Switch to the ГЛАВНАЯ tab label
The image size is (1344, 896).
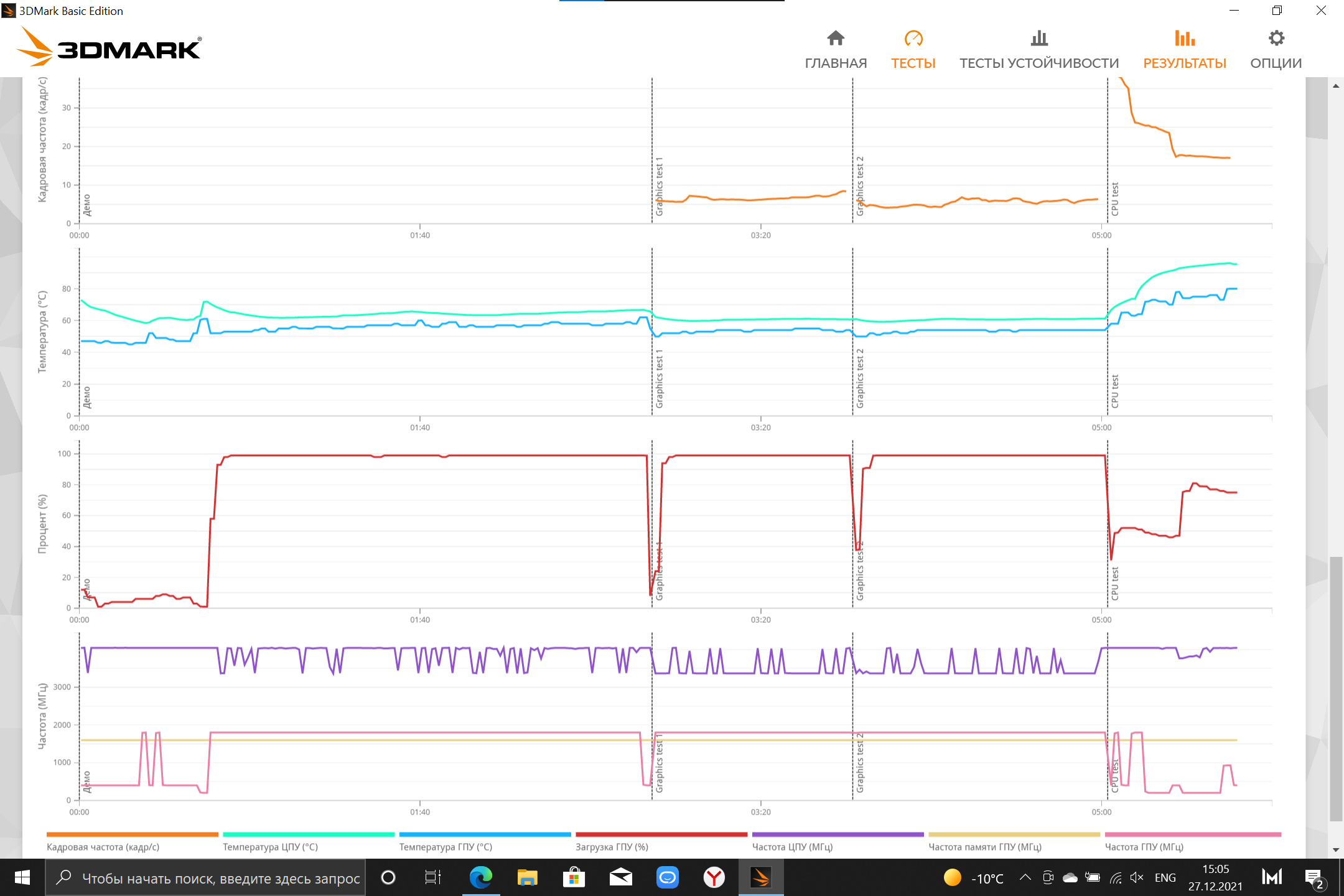[835, 63]
